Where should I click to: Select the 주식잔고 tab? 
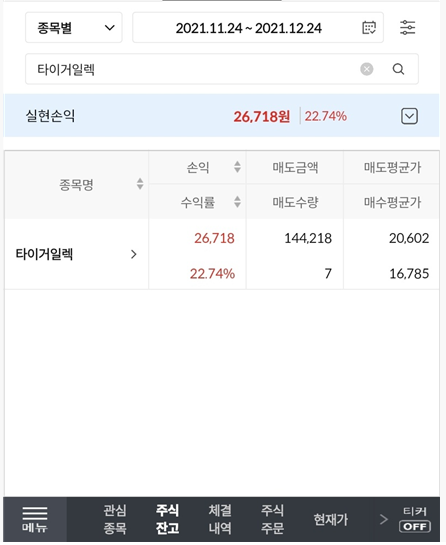coord(168,519)
